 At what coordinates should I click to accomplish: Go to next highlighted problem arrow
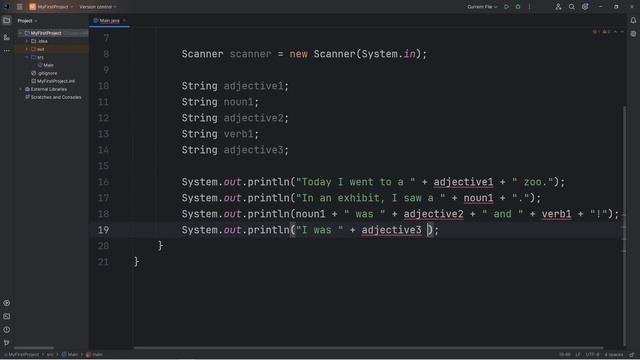point(622,32)
